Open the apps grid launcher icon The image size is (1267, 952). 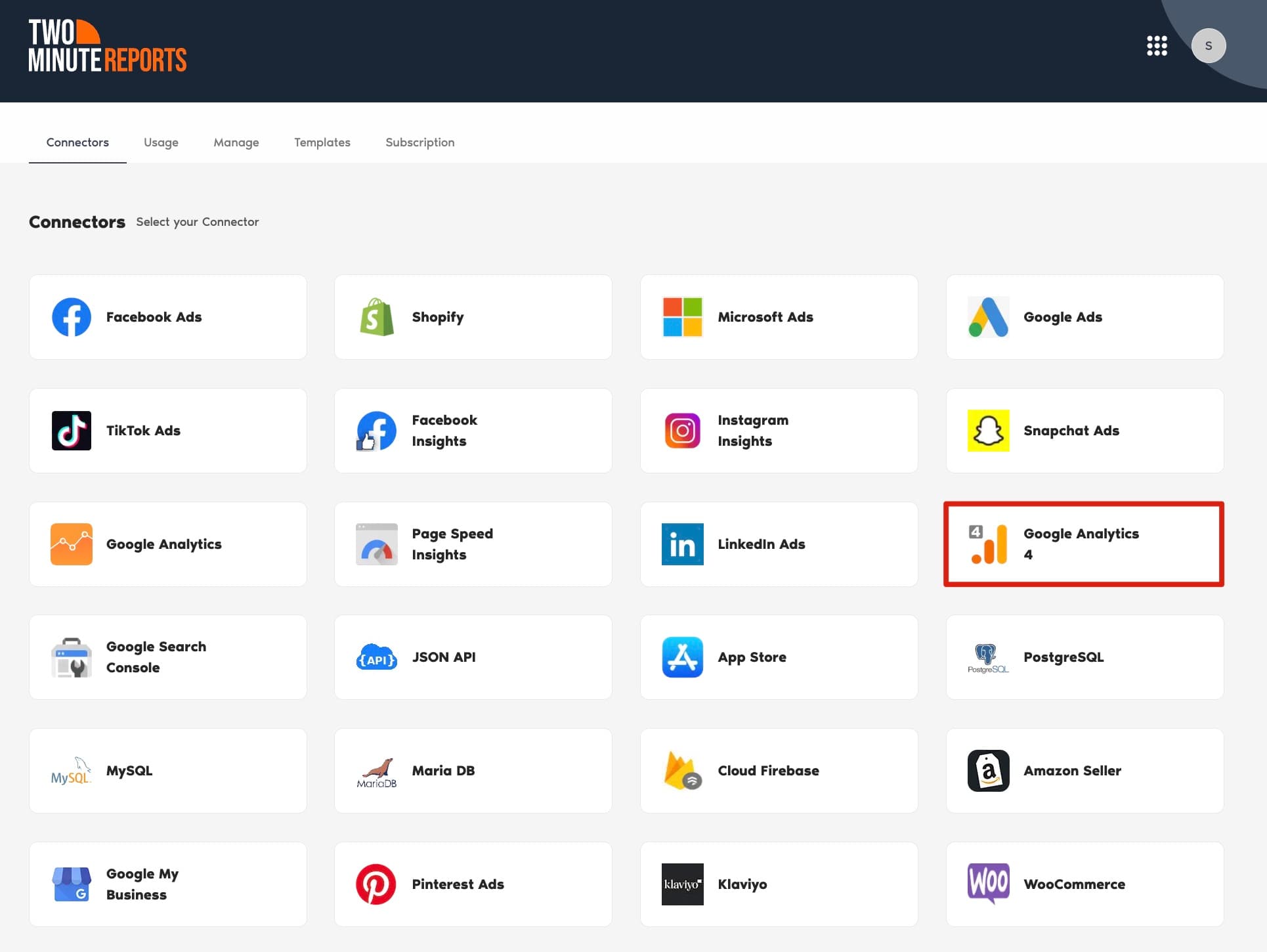tap(1156, 46)
